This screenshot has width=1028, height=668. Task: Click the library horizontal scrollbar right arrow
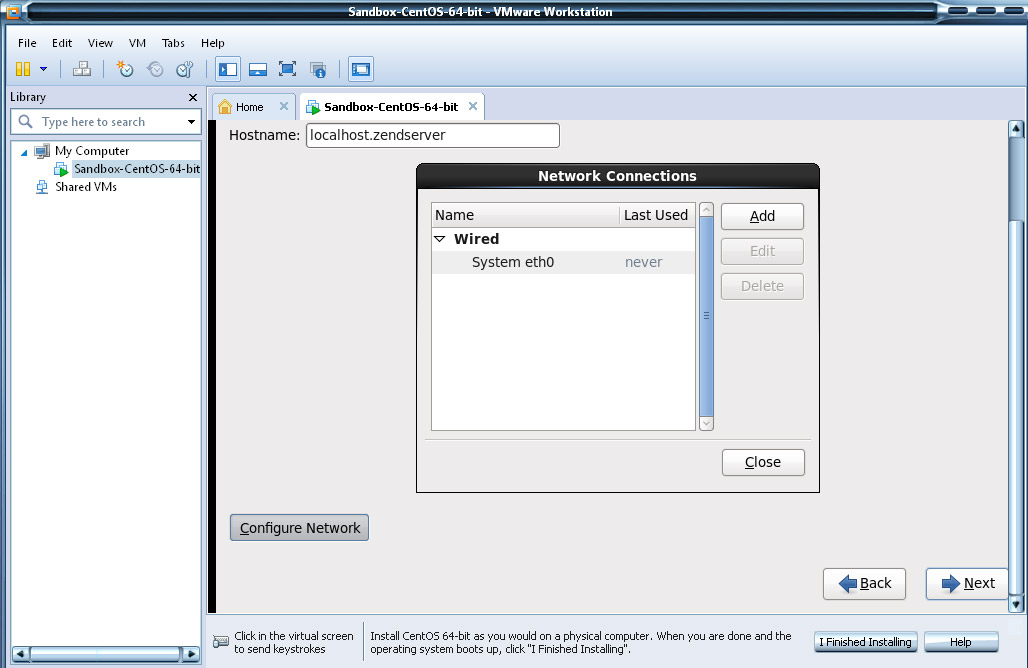191,654
